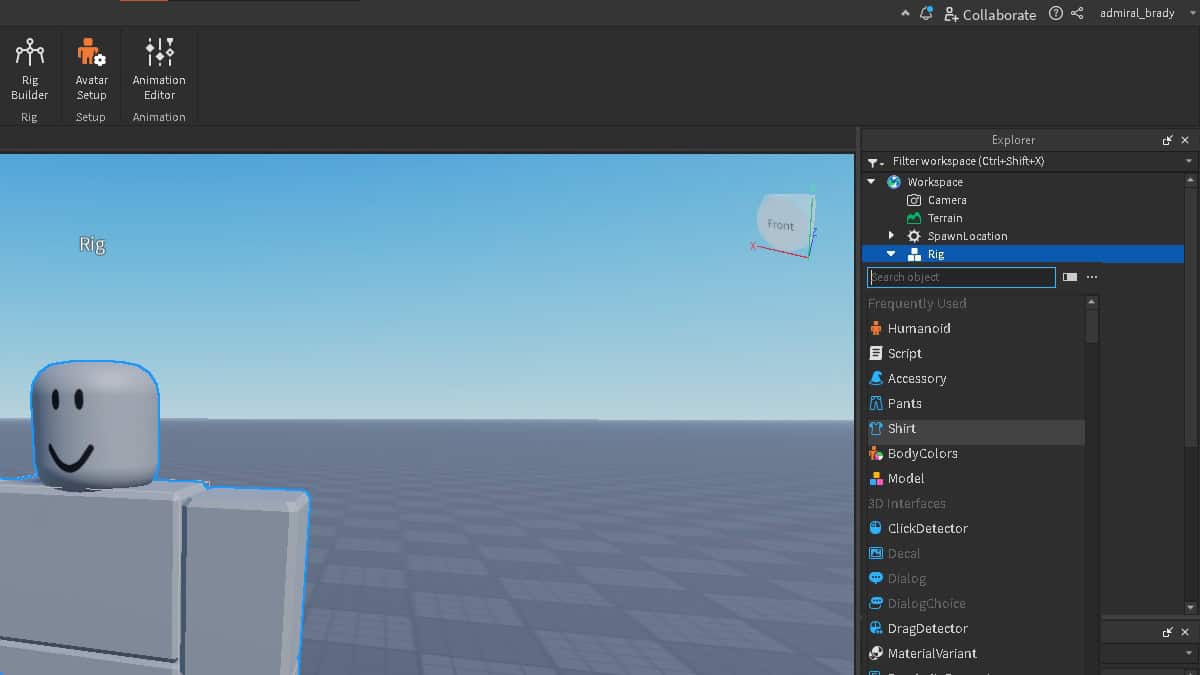The width and height of the screenshot is (1200, 675).
Task: Select Camera in the Explorer tree
Action: click(946, 199)
